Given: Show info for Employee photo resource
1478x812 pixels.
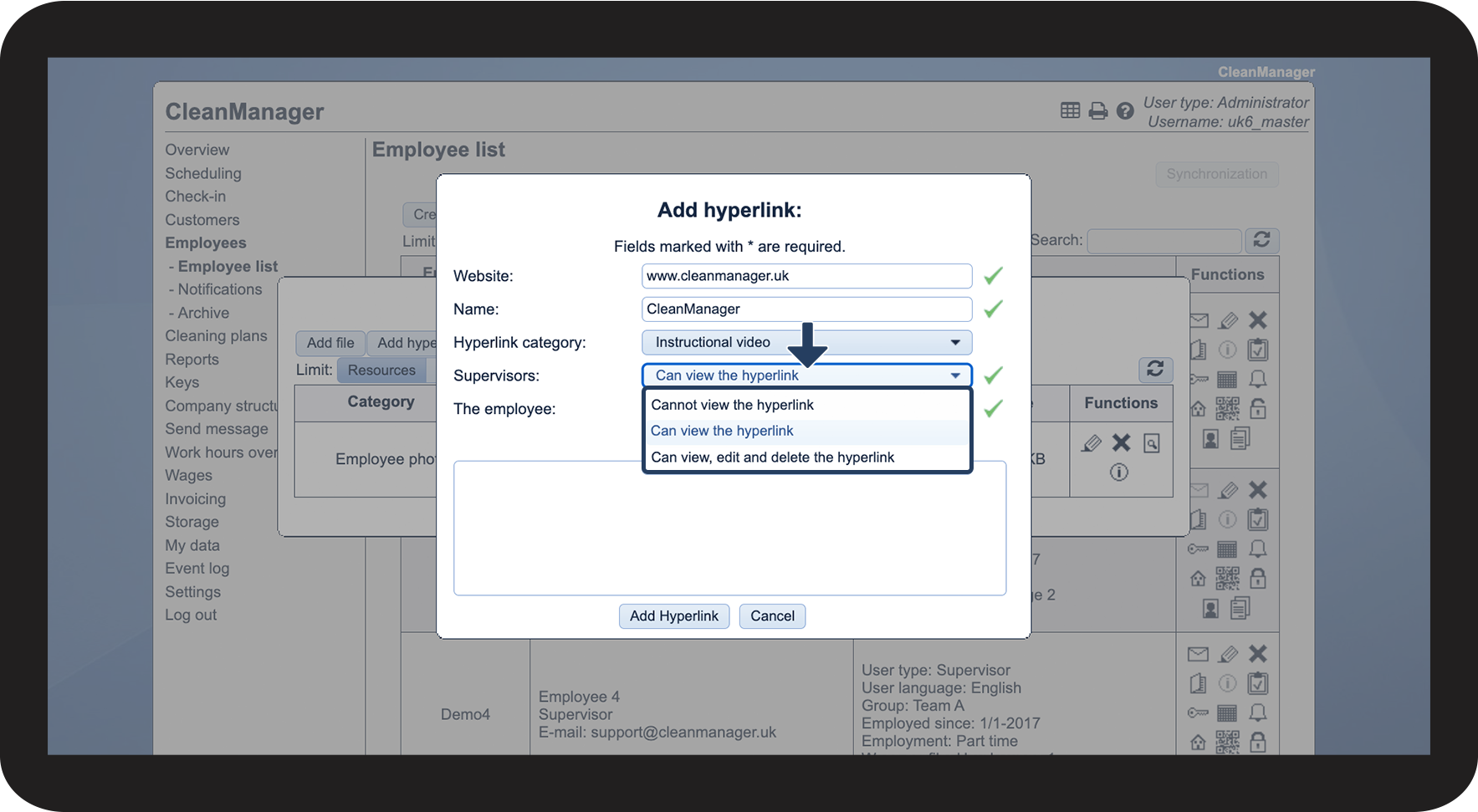Looking at the screenshot, I should pos(1119,472).
